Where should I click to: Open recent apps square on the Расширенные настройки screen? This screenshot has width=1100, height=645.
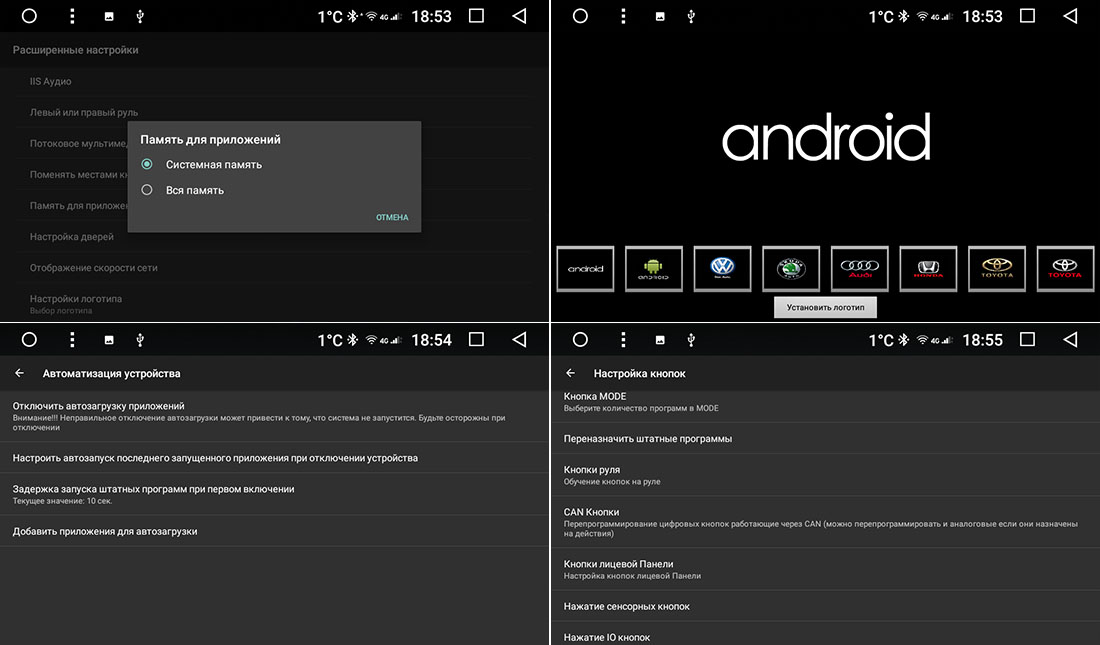tap(476, 15)
